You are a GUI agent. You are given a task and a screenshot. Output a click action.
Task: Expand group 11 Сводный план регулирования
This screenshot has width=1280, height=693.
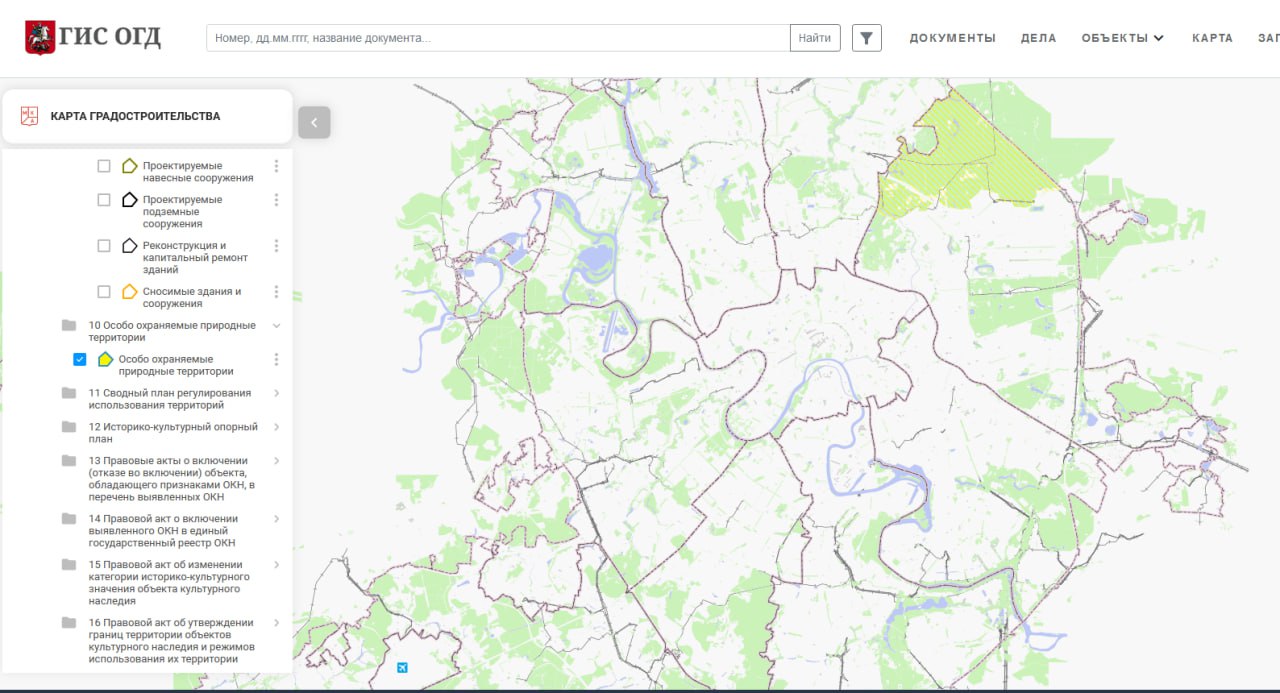pyautogui.click(x=277, y=393)
